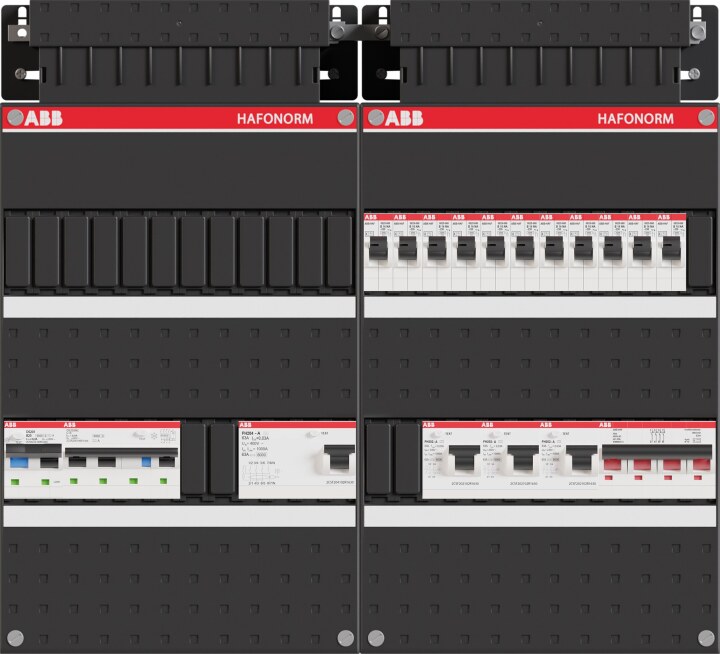Click the blank filler after the last upper breaker
Screen dimensions: 720x654
701,251
